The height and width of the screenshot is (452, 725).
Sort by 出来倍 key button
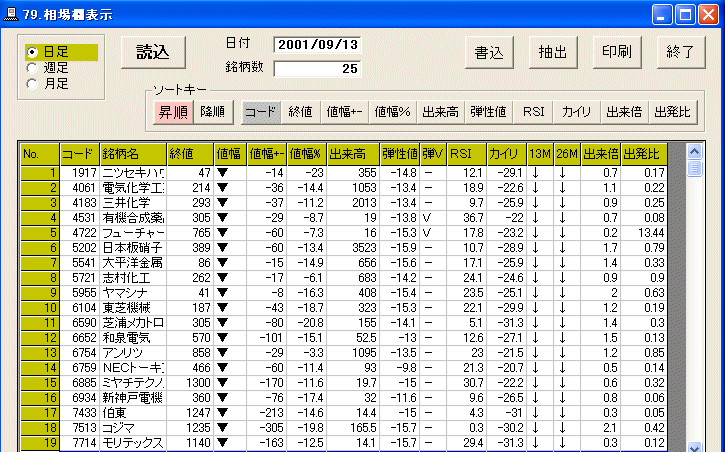click(x=624, y=112)
